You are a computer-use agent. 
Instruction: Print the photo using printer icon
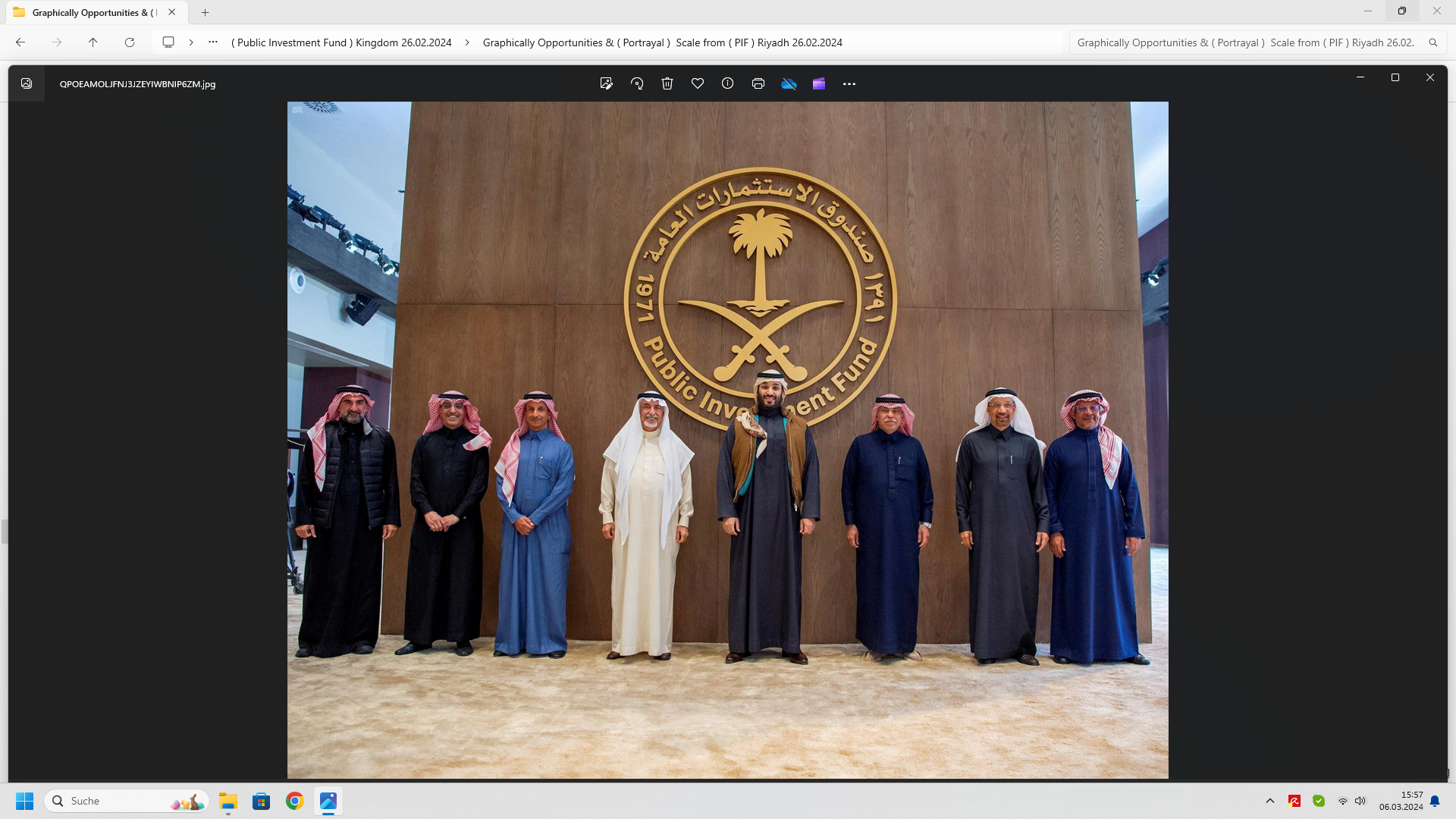coord(758,83)
